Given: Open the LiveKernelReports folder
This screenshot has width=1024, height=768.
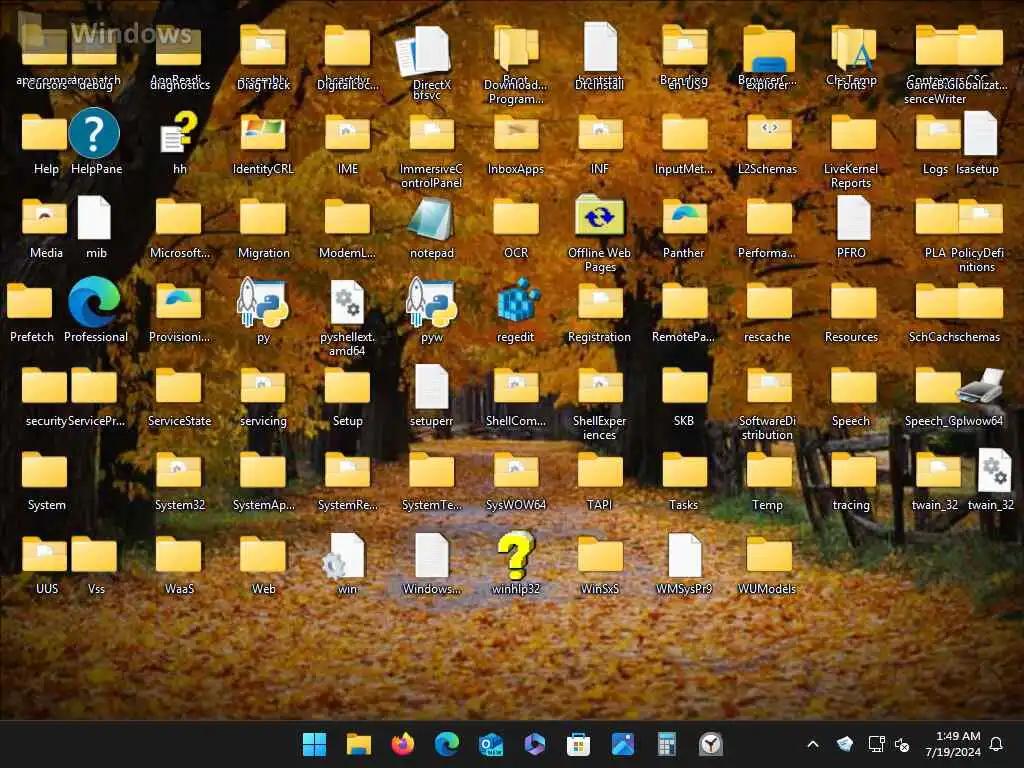Looking at the screenshot, I should [x=853, y=133].
